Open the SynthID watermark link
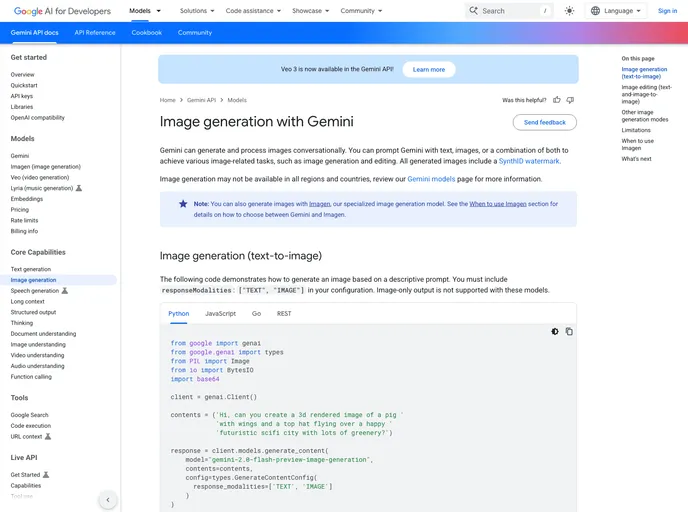Viewport: 688px width, 512px height. point(529,161)
